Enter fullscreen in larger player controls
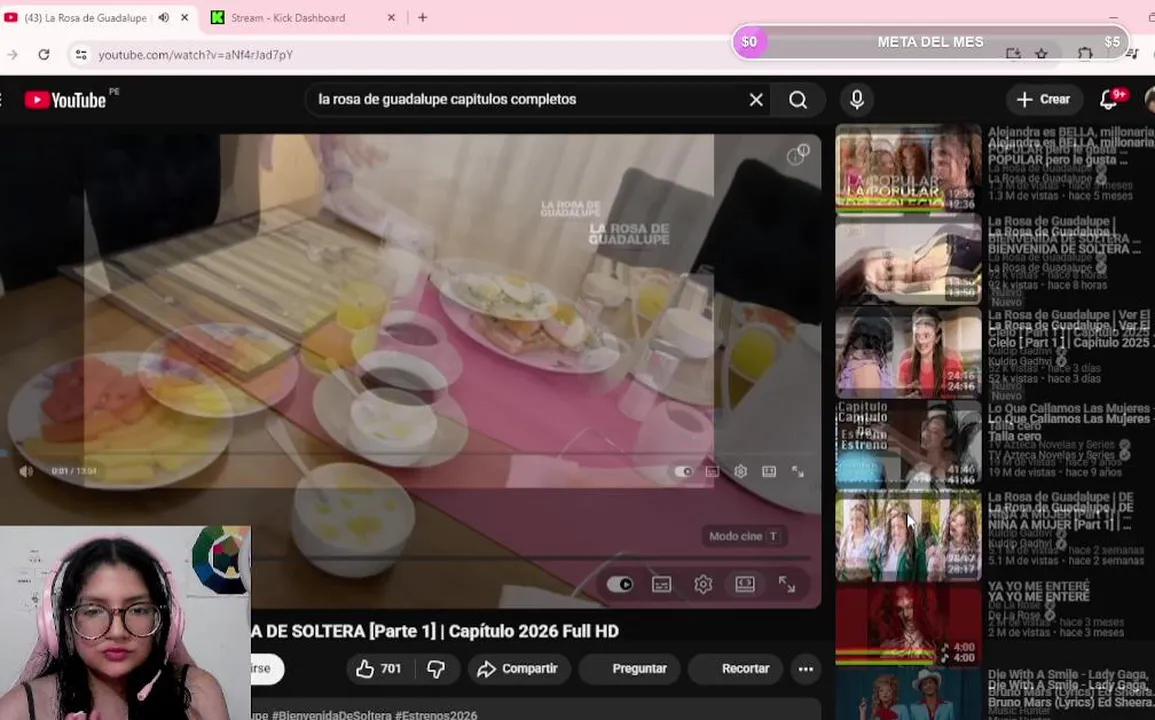This screenshot has height=720, width=1155. tap(787, 584)
